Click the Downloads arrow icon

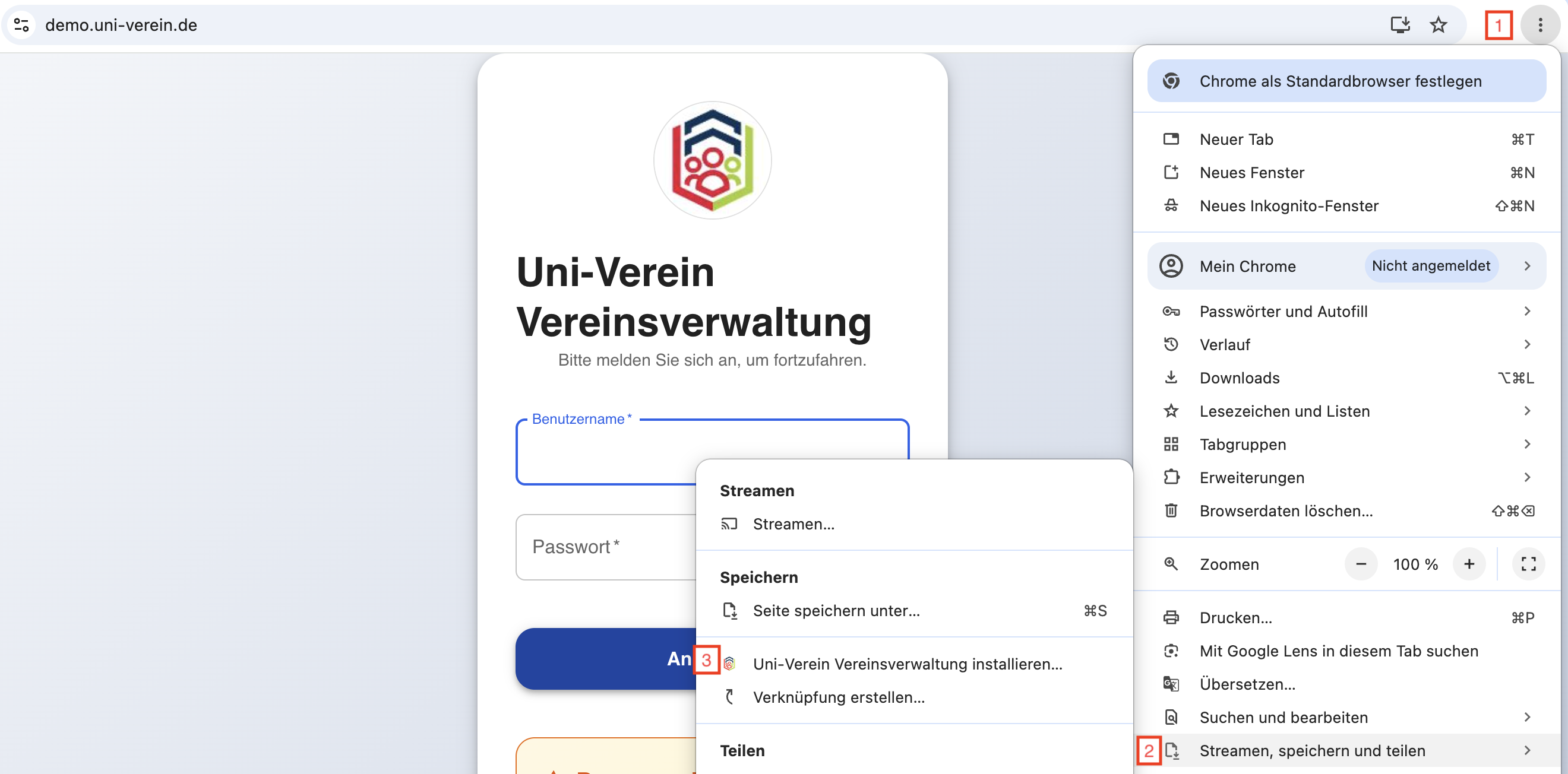click(1171, 378)
